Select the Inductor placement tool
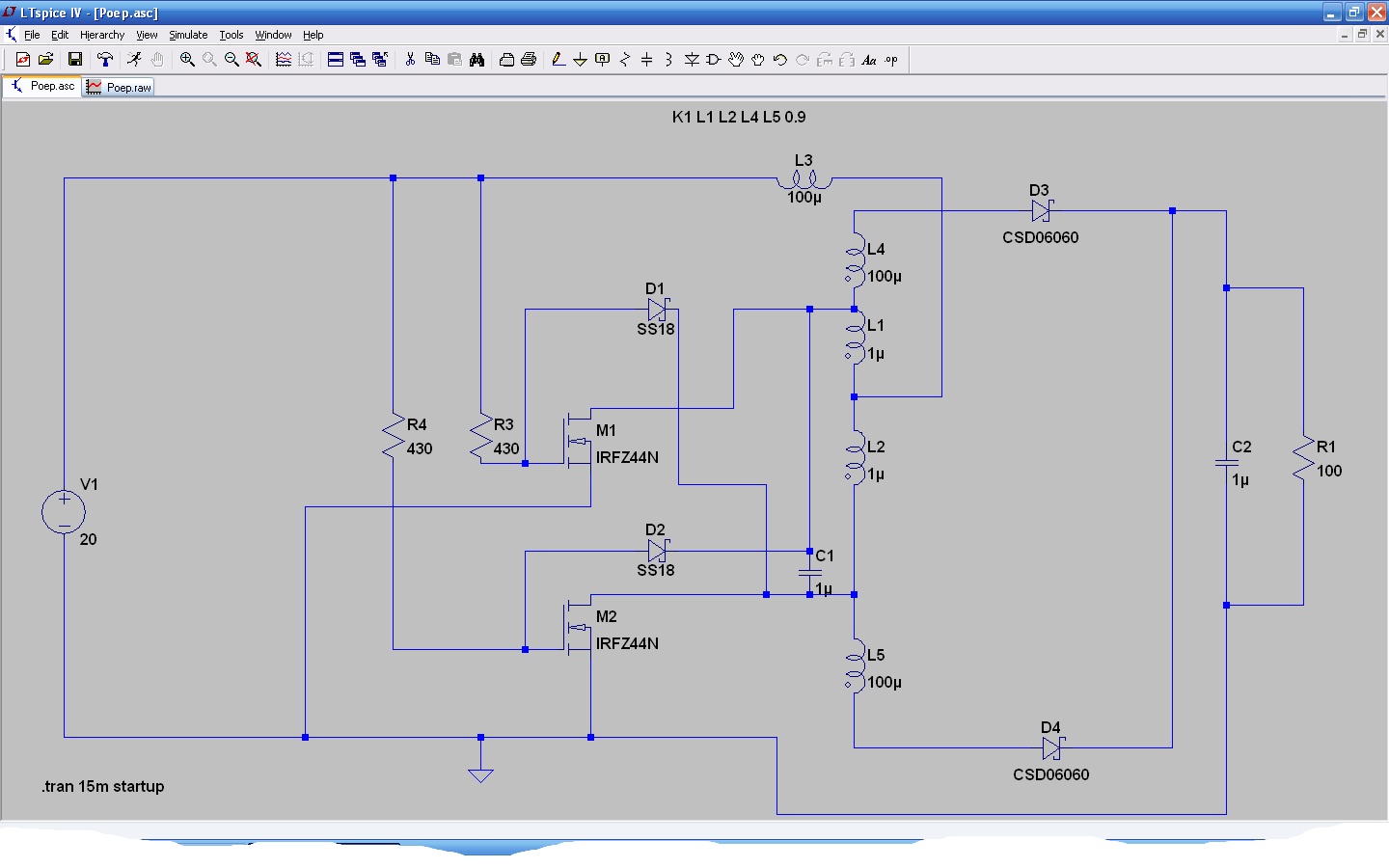 coord(668,60)
